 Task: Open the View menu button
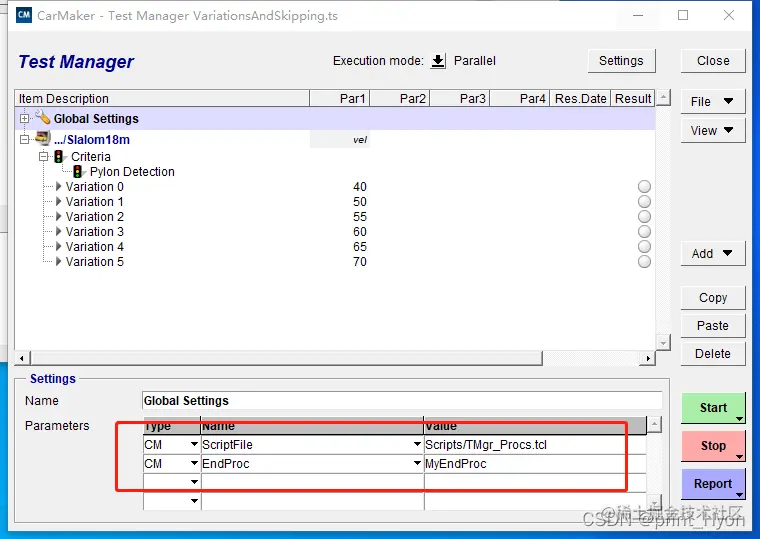pos(712,130)
